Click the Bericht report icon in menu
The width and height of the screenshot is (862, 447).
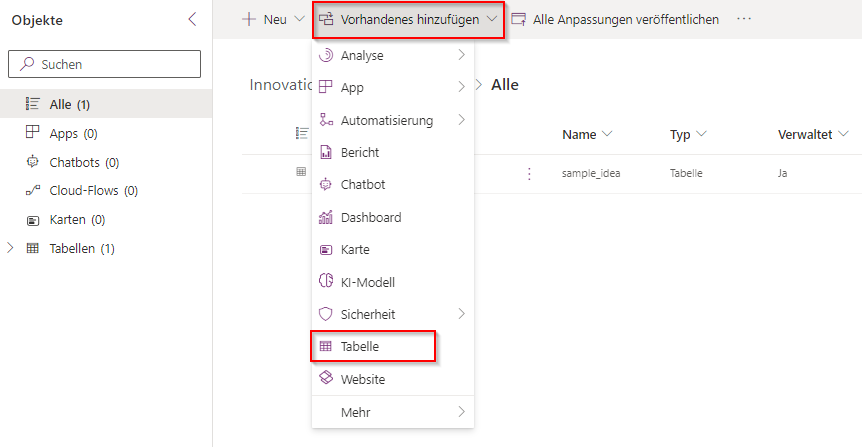coord(325,152)
